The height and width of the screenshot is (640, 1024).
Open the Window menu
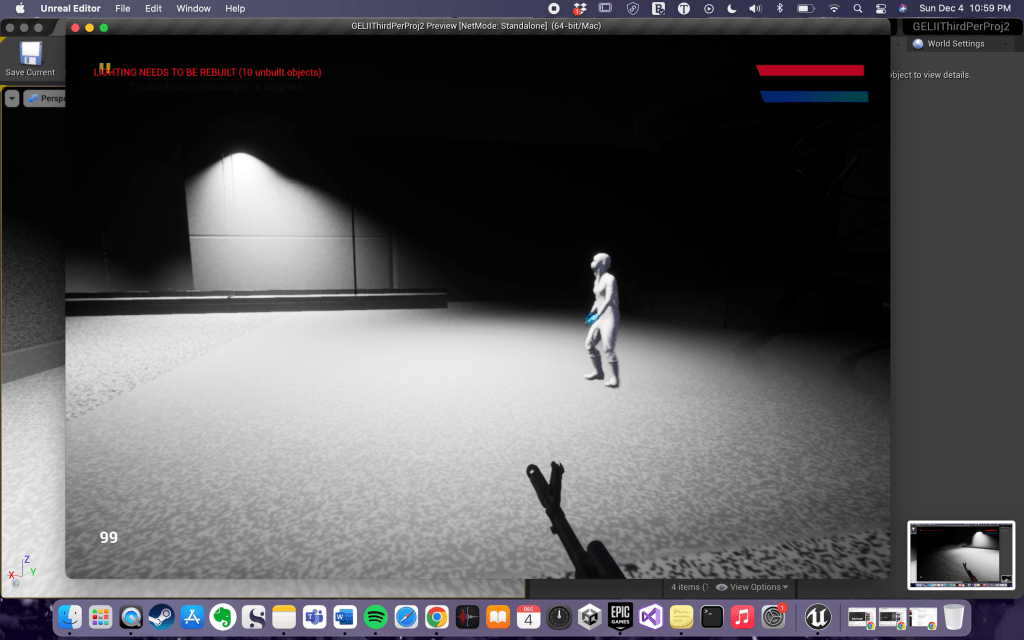click(x=193, y=8)
